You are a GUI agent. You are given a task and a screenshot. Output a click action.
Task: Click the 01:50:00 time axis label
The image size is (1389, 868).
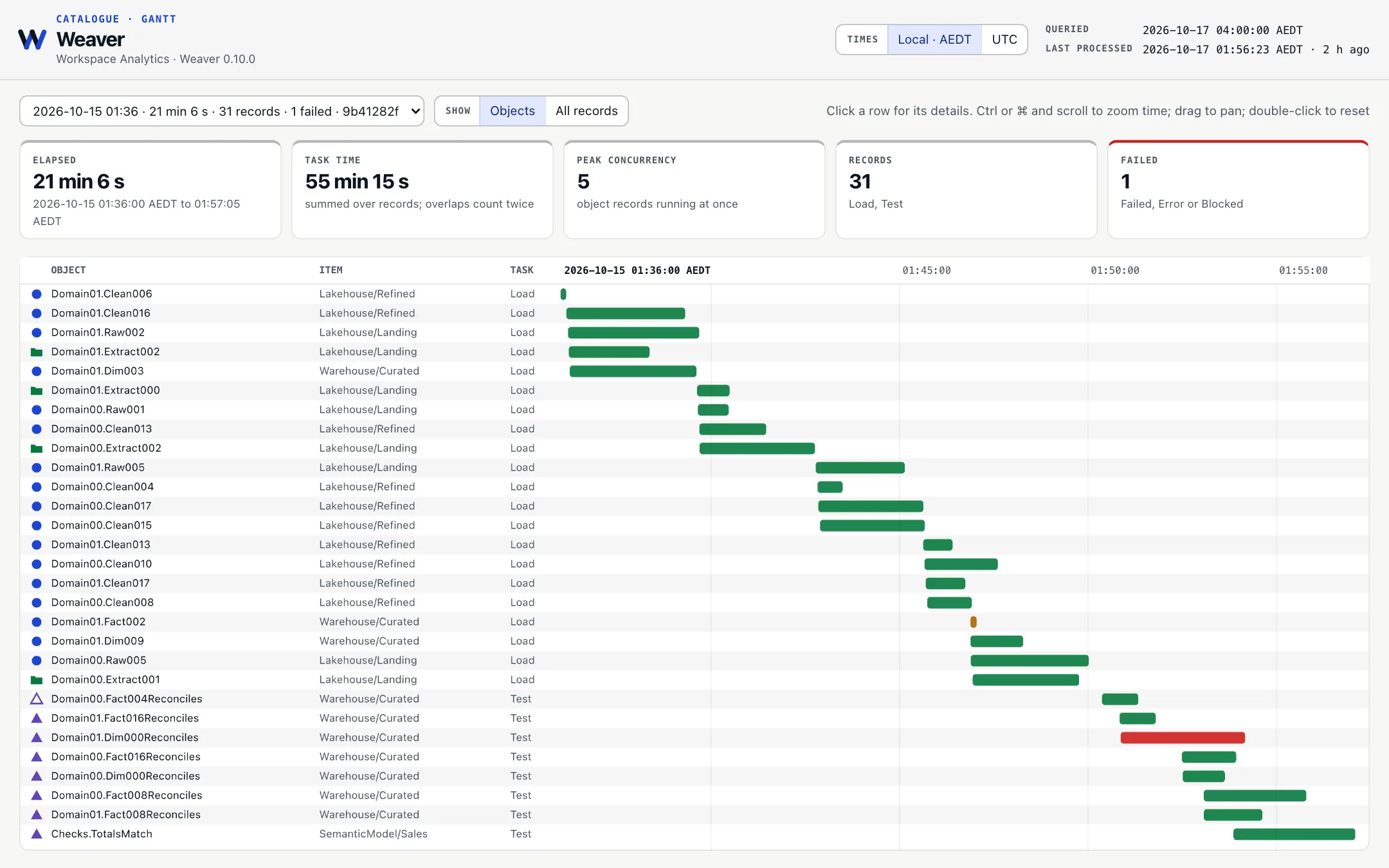pos(1114,270)
